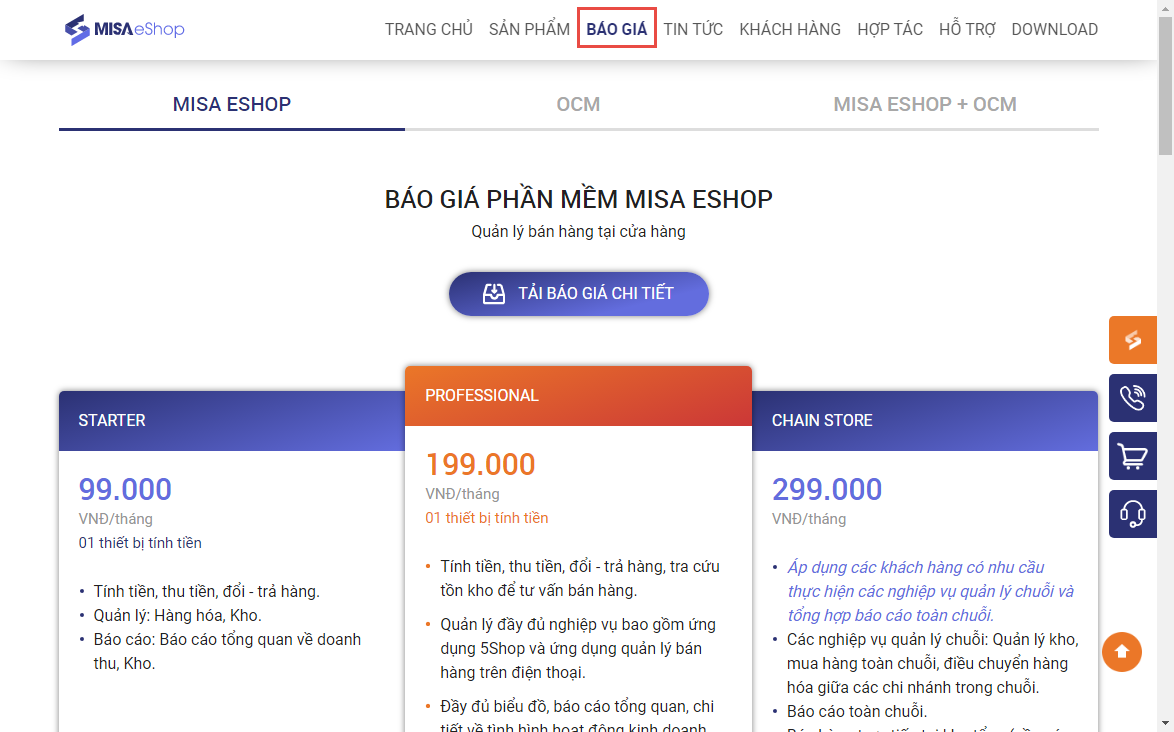Image resolution: width=1174 pixels, height=732 pixels.
Task: Click the orange '01 thiết bị tính tiền' text
Action: point(487,518)
